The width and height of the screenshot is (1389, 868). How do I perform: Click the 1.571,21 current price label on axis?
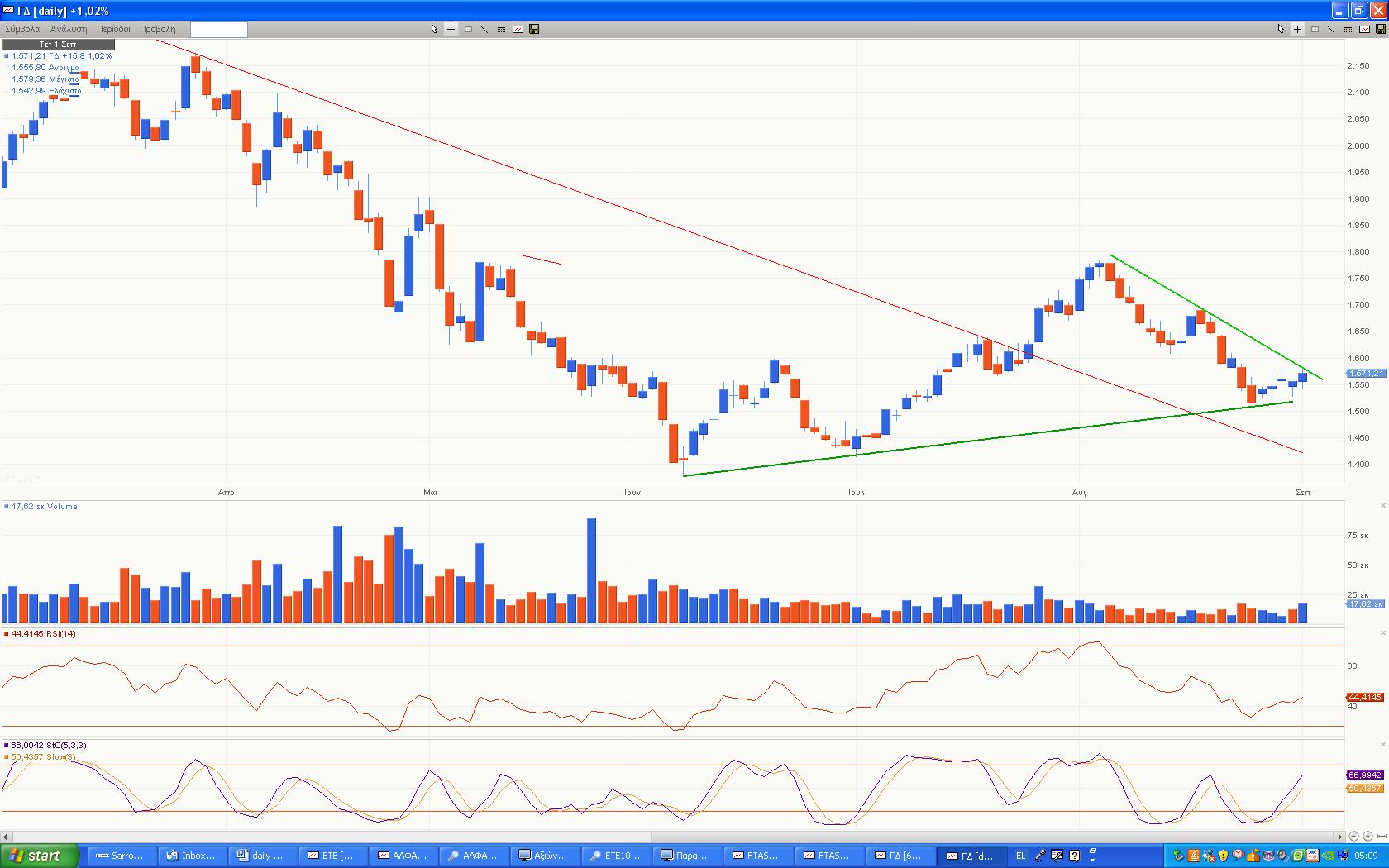1365,374
